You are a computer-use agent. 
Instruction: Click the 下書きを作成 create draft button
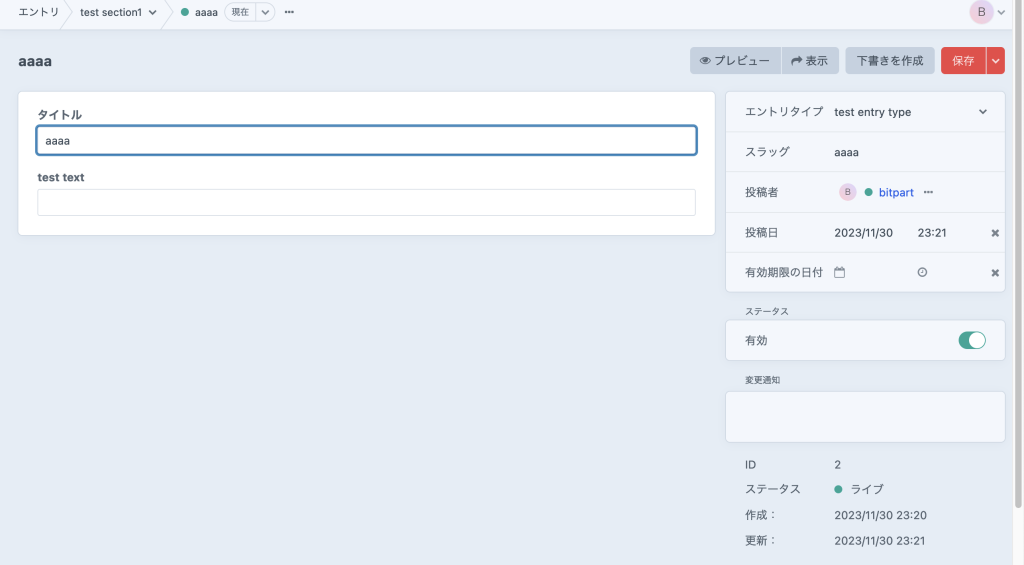[x=889, y=61]
